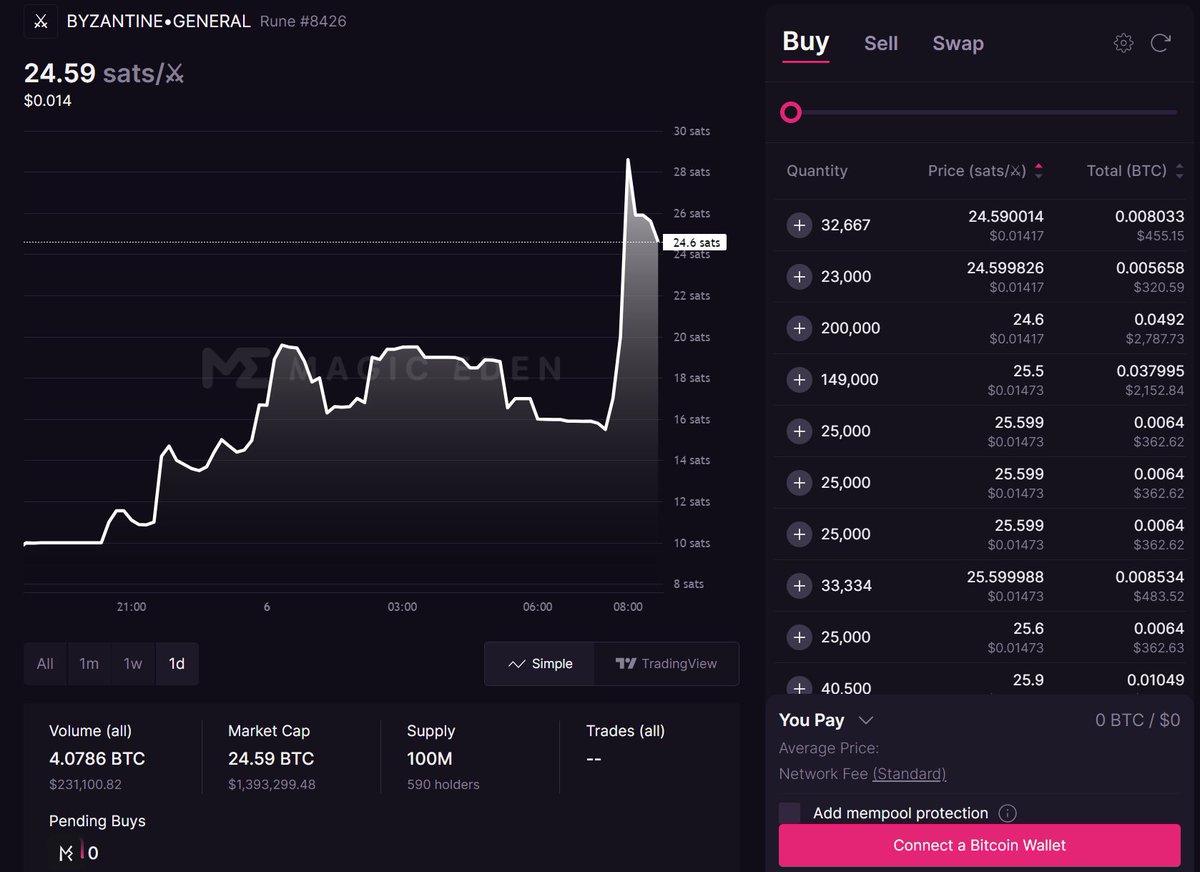Refresh the order book with reload icon

point(1161,43)
